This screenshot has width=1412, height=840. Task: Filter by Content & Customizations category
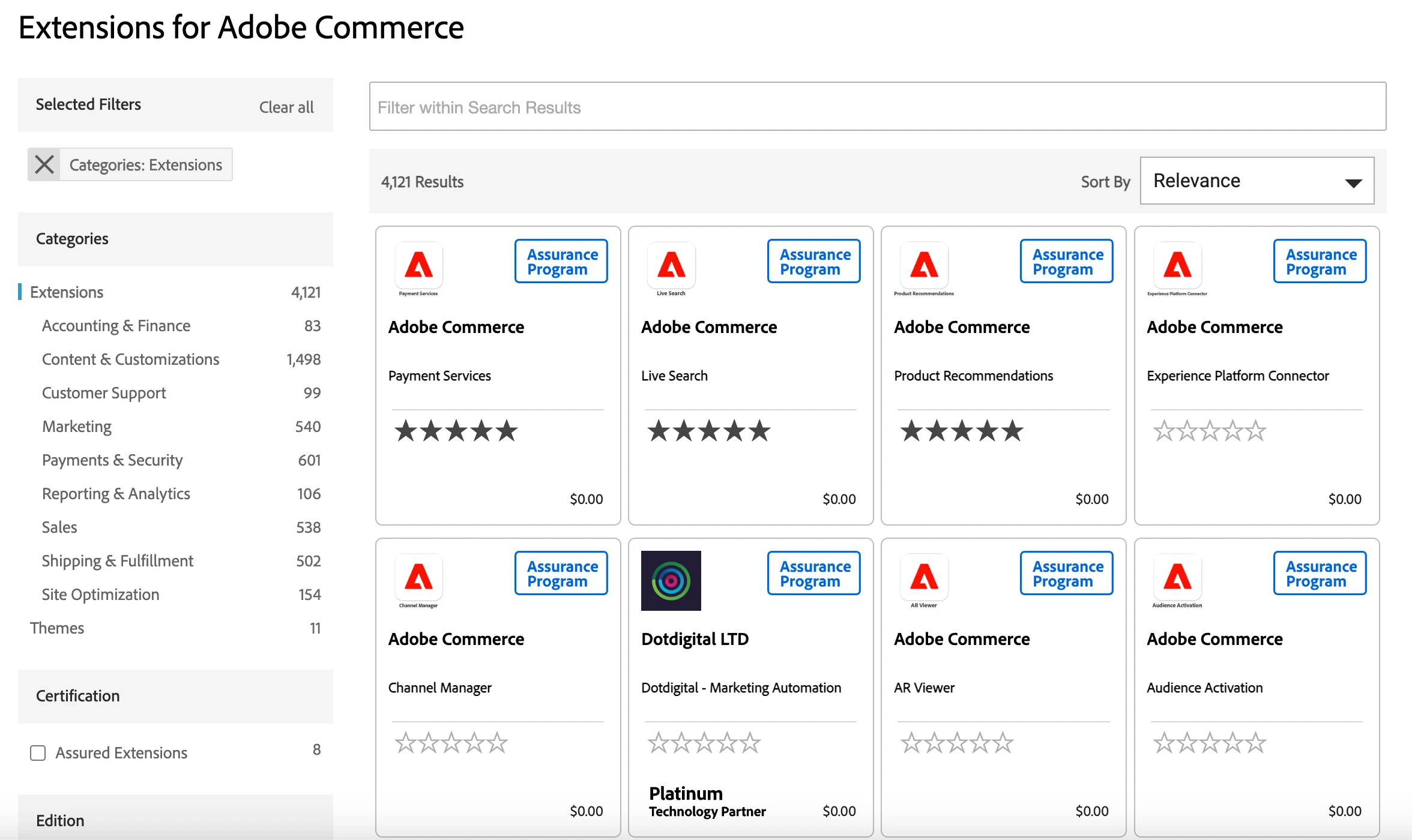coord(130,359)
